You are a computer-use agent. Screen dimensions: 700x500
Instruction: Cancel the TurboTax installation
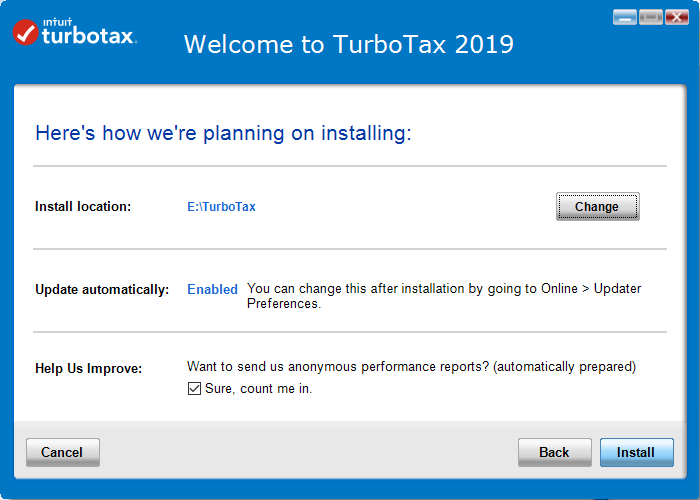pos(62,452)
